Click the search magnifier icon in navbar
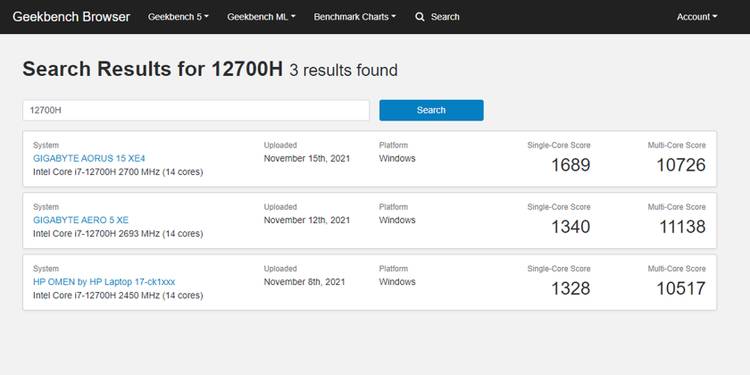This screenshot has width=750, height=375. coord(420,17)
